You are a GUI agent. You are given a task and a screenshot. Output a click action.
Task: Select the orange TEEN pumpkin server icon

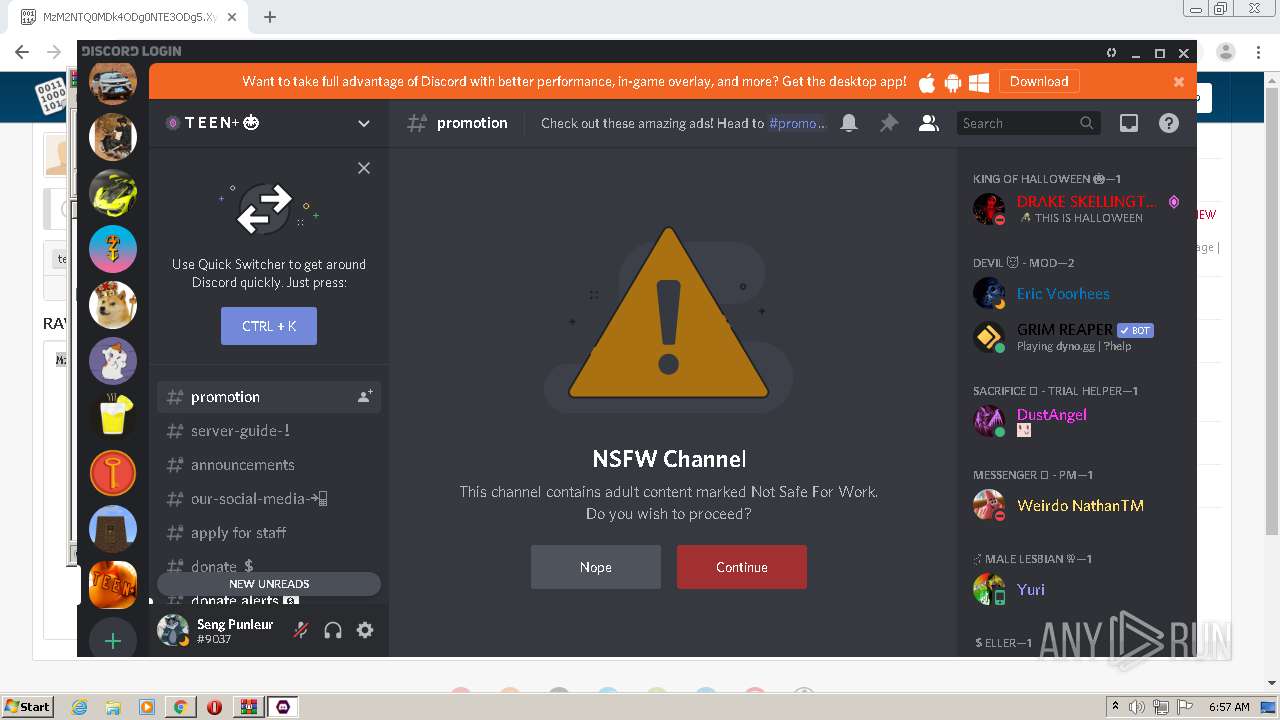(x=113, y=585)
